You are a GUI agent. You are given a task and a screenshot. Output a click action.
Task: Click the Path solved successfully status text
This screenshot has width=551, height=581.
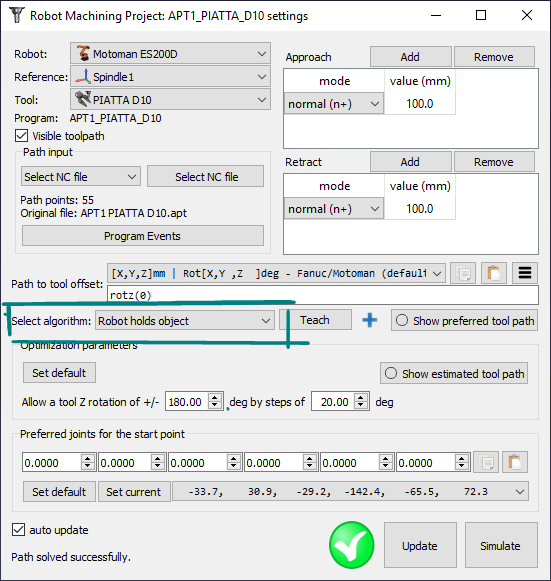[x=71, y=557]
